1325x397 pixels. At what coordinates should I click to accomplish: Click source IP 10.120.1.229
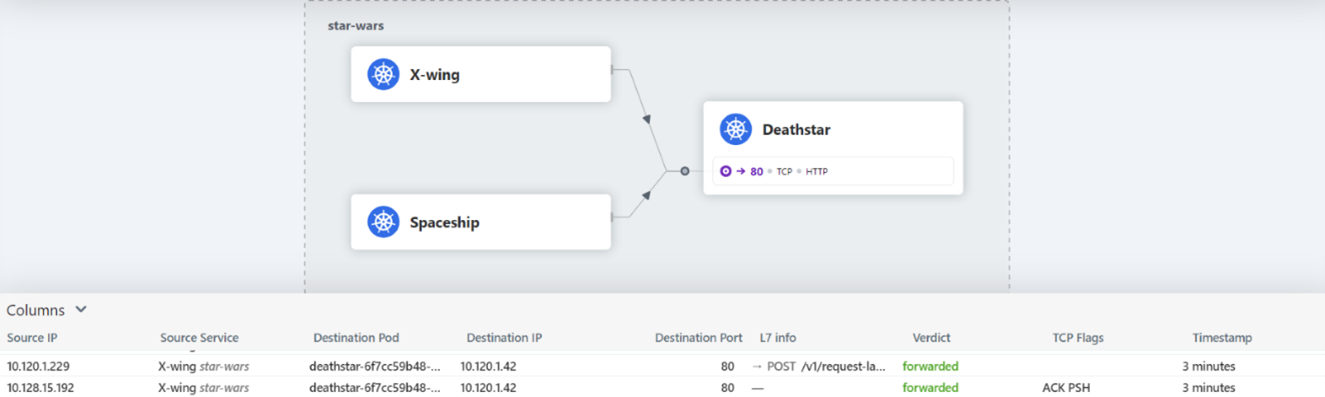39,366
